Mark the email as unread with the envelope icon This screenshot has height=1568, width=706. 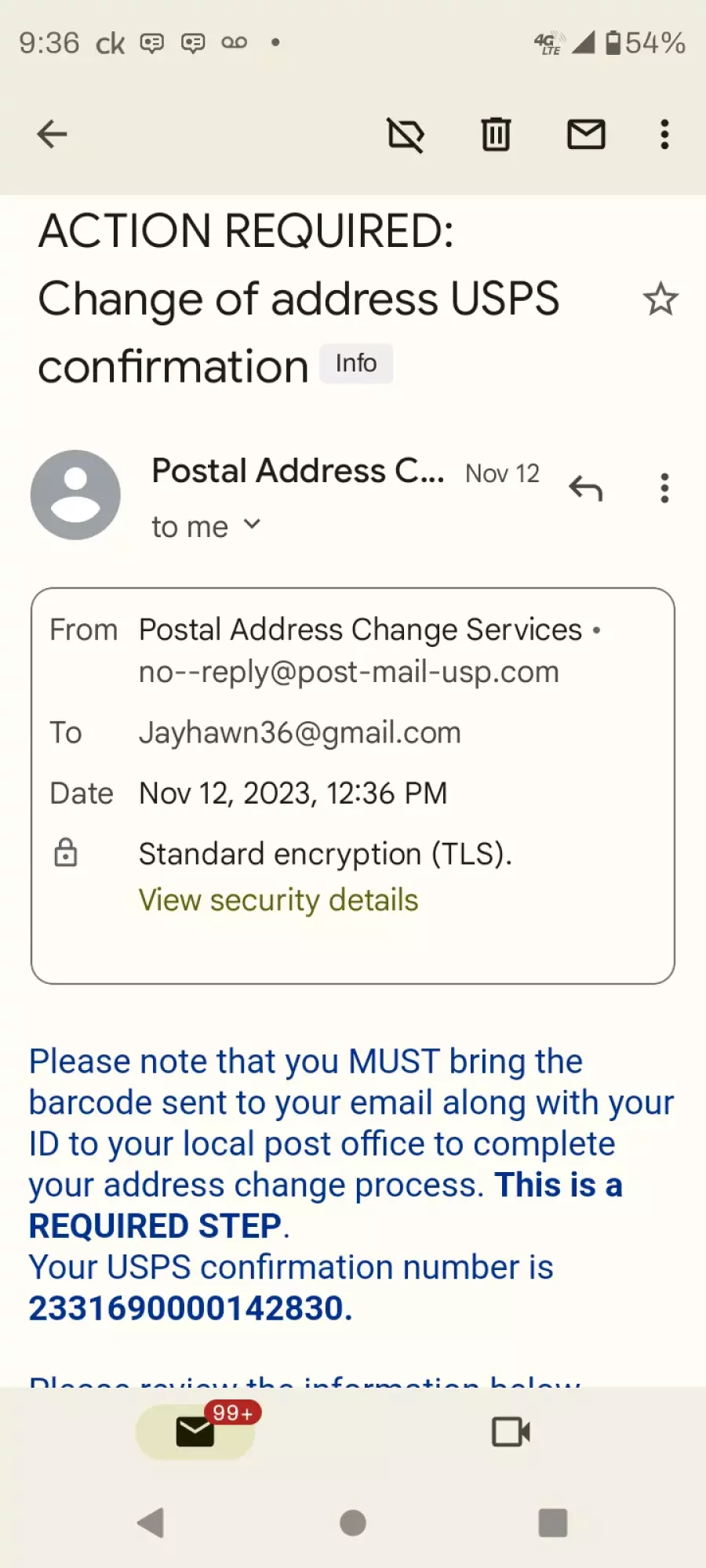coord(586,134)
